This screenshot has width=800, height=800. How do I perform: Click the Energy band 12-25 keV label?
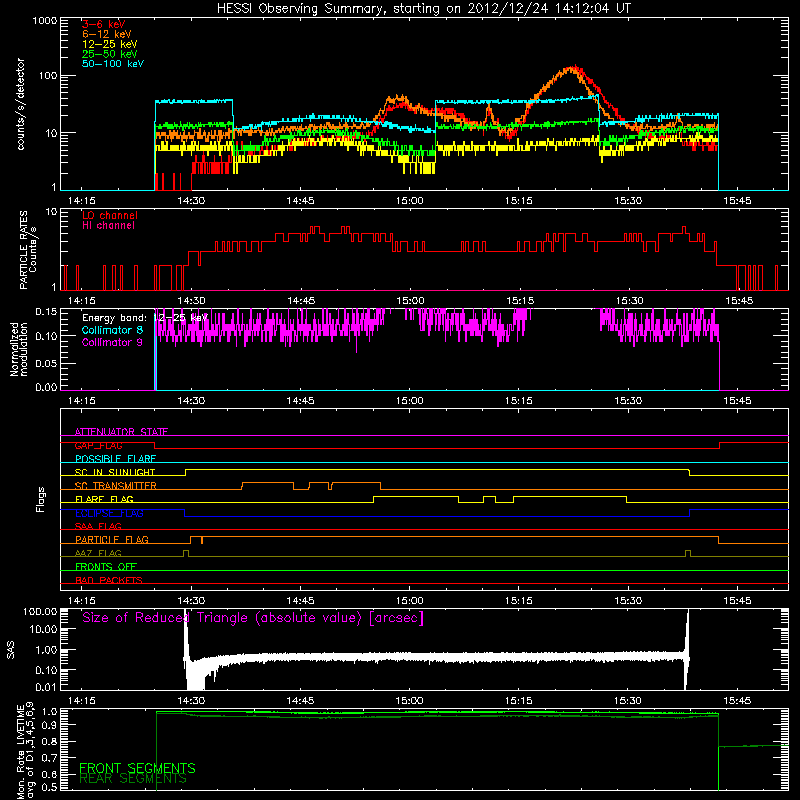coord(144,318)
